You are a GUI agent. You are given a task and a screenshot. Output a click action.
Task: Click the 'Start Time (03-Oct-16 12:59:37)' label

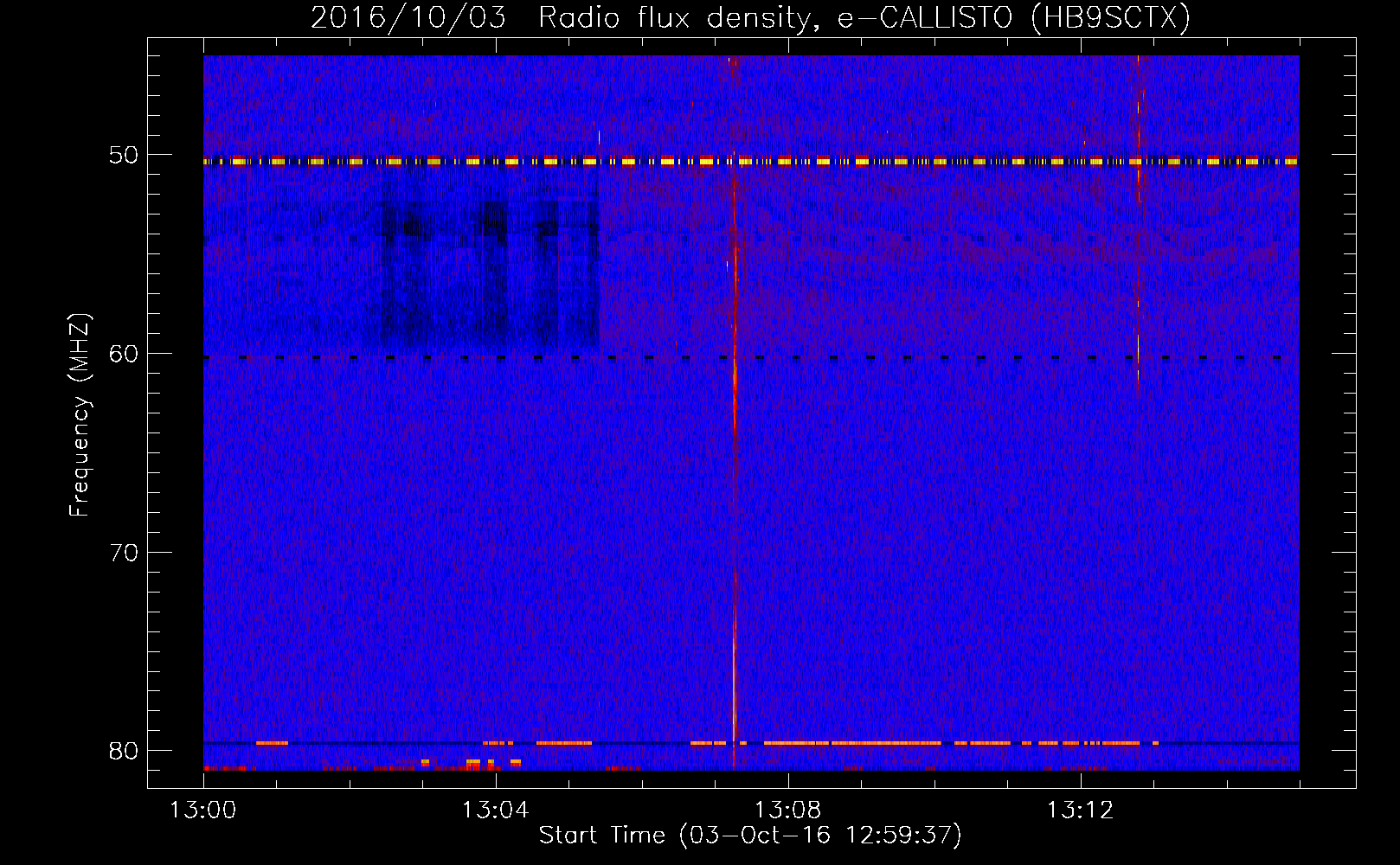tap(750, 835)
